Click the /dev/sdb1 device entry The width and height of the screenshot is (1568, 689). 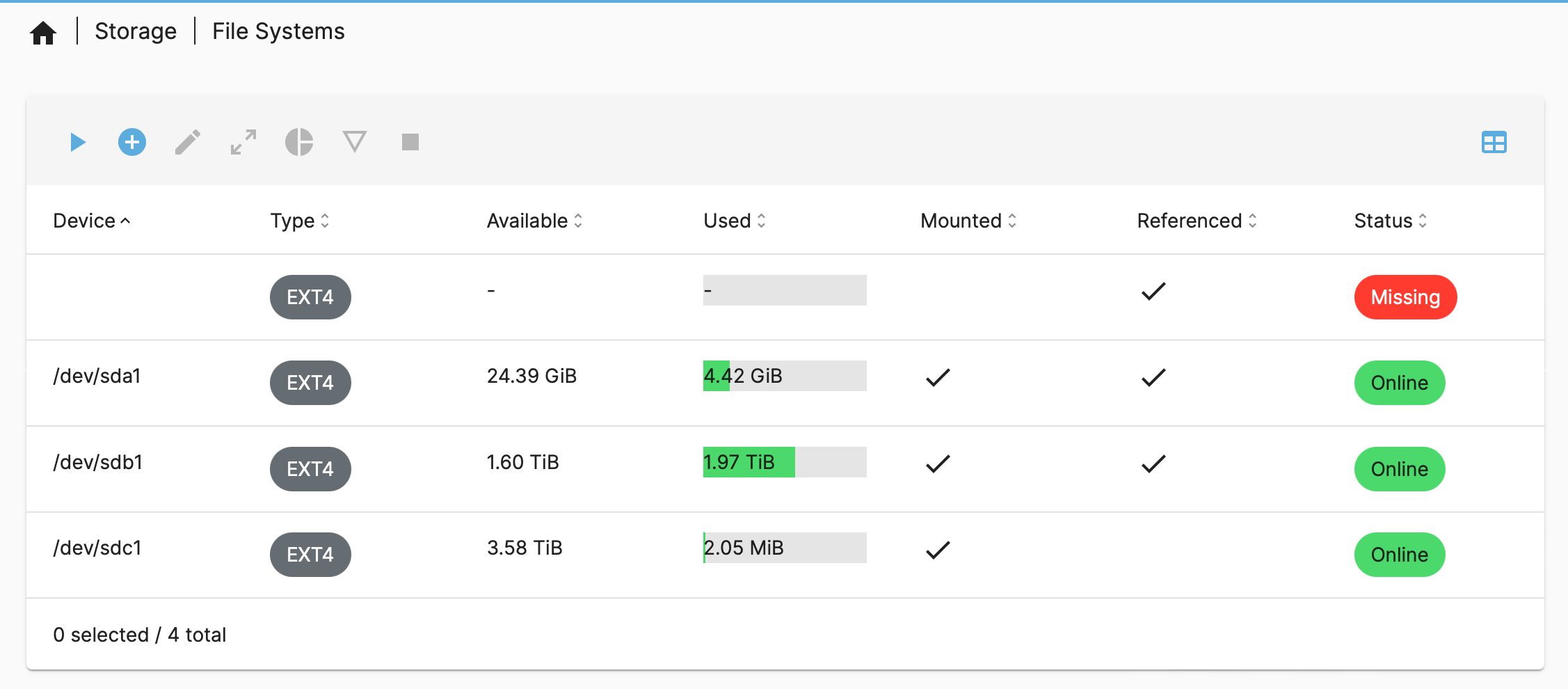[98, 462]
